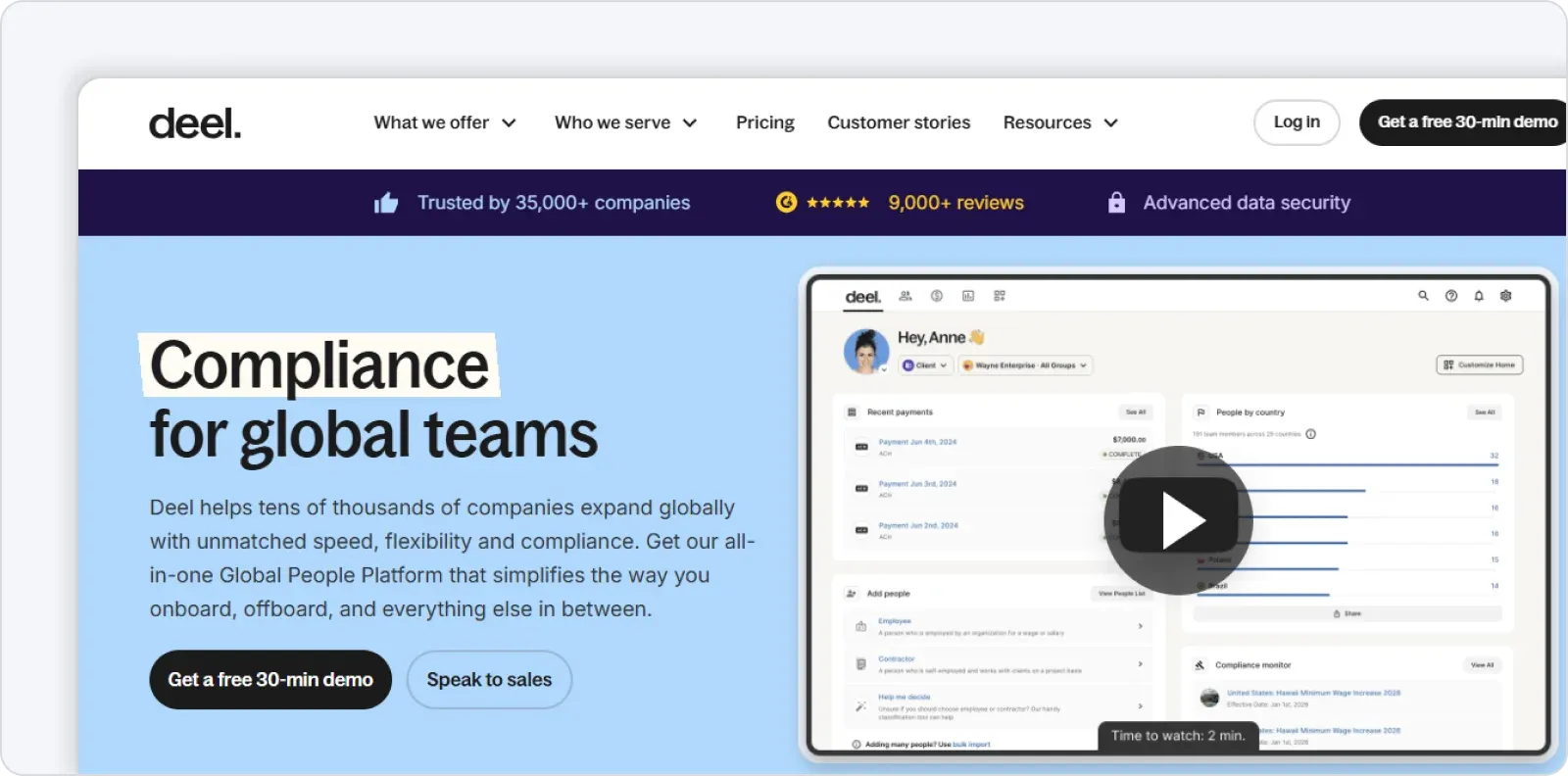Viewport: 1568px width, 776px height.
Task: Click the Speak to sales button
Action: 489,680
